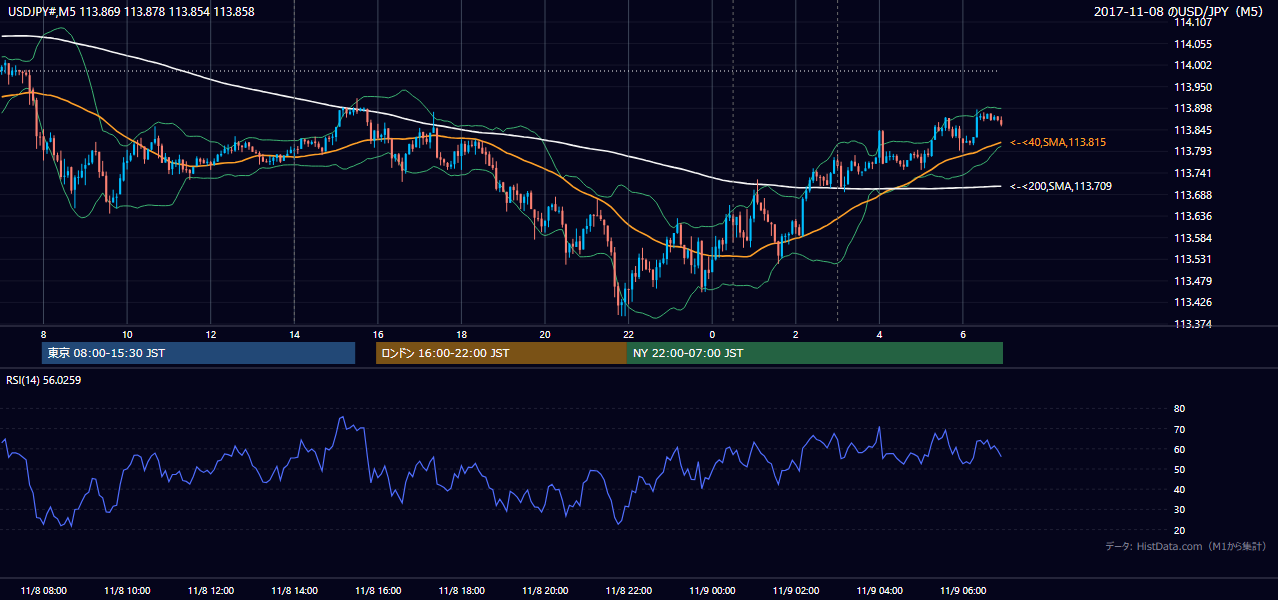Screen dimensions: 1278x600
Task: Click the RSI 40 level label
Action: [1179, 489]
